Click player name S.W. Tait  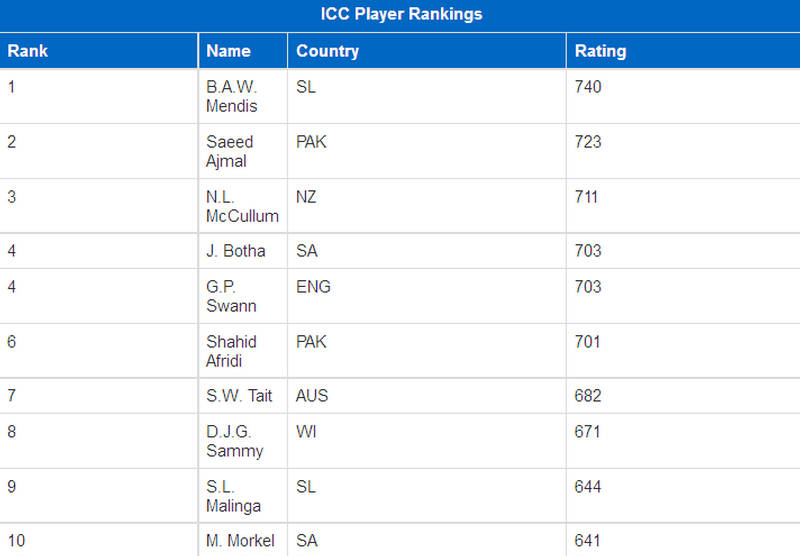tap(239, 395)
